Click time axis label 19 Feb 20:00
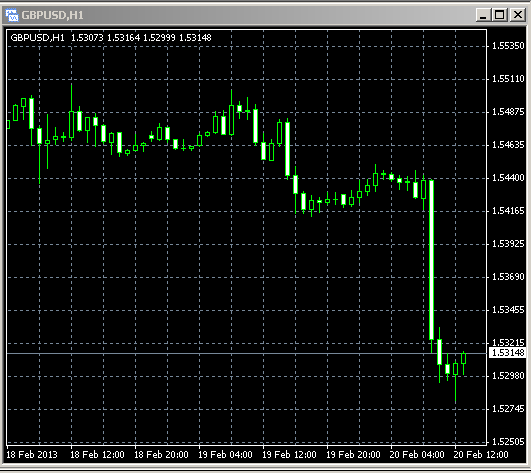531x473 pixels. (353, 455)
